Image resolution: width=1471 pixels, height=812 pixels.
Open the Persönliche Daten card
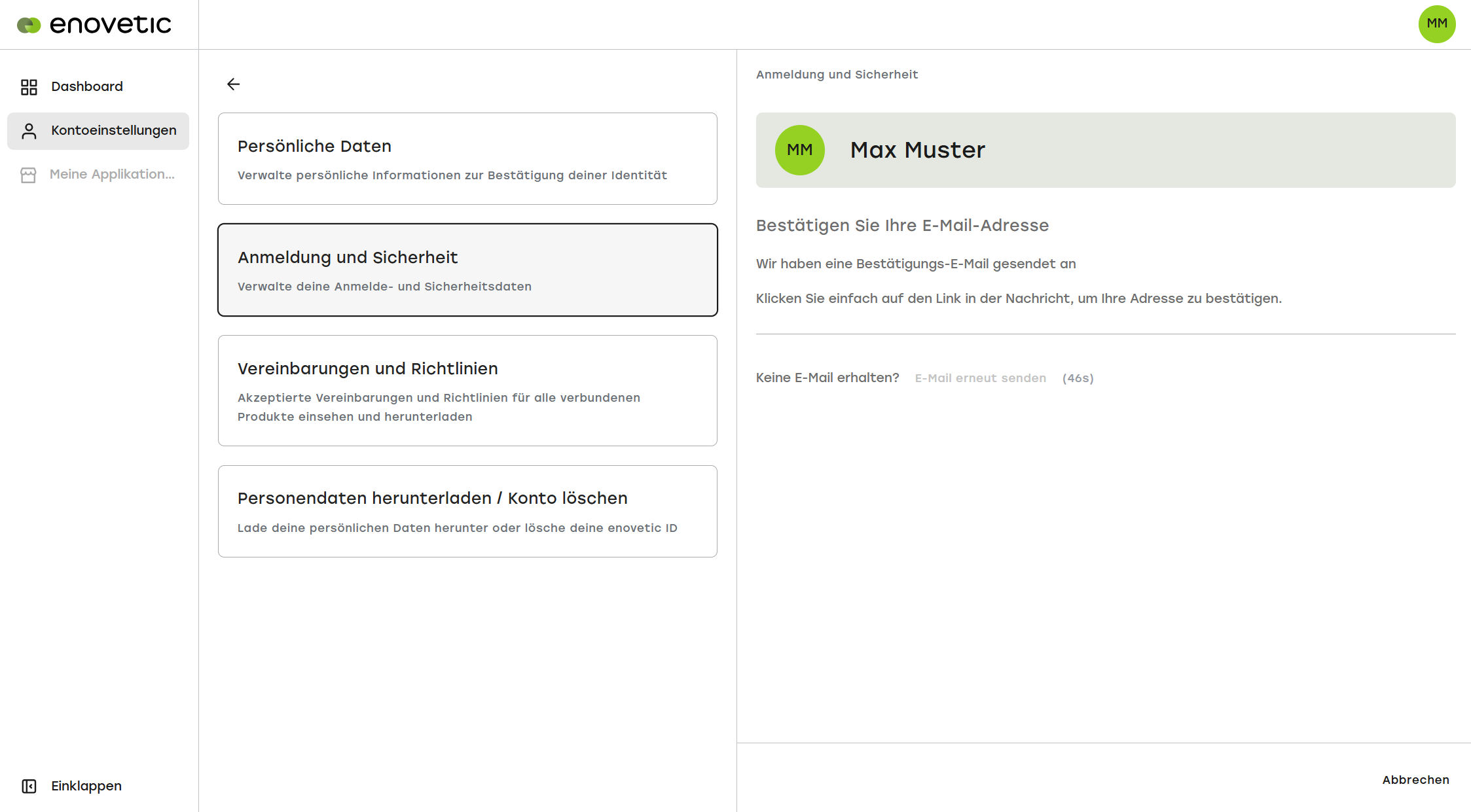(x=467, y=158)
